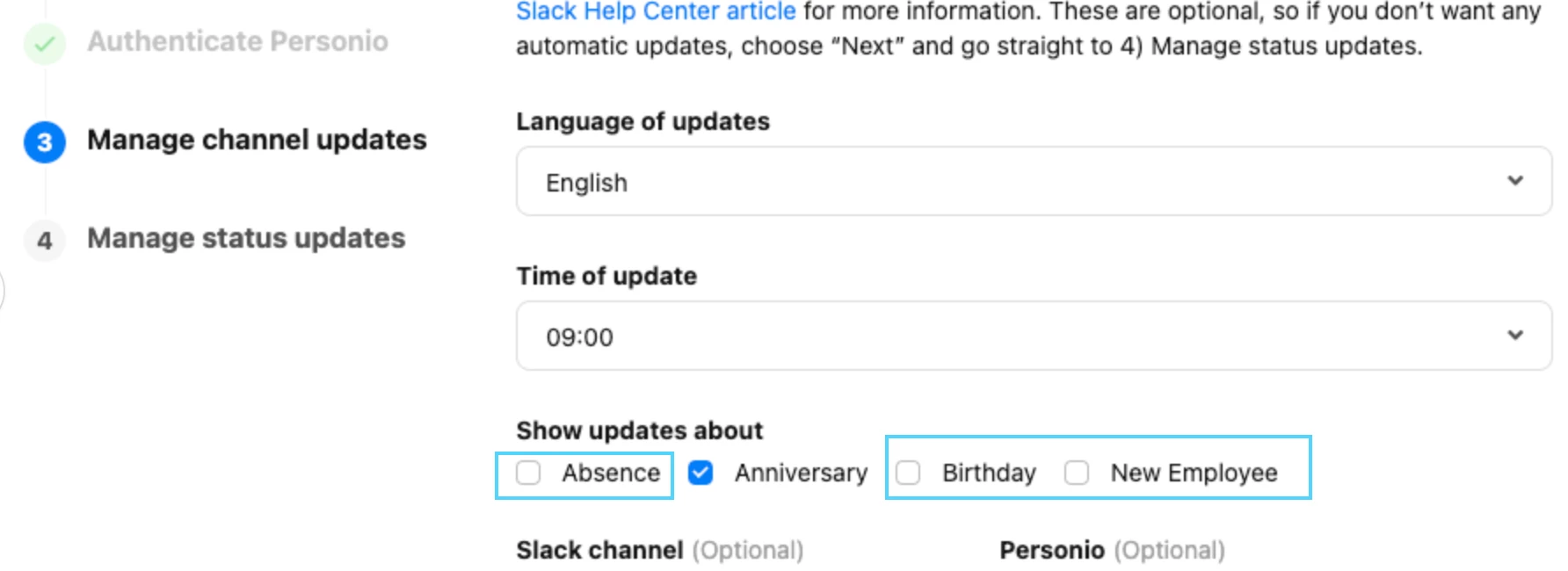Screen dimensions: 1568x571
Task: Open the Slack Help Center article link
Action: point(656,11)
